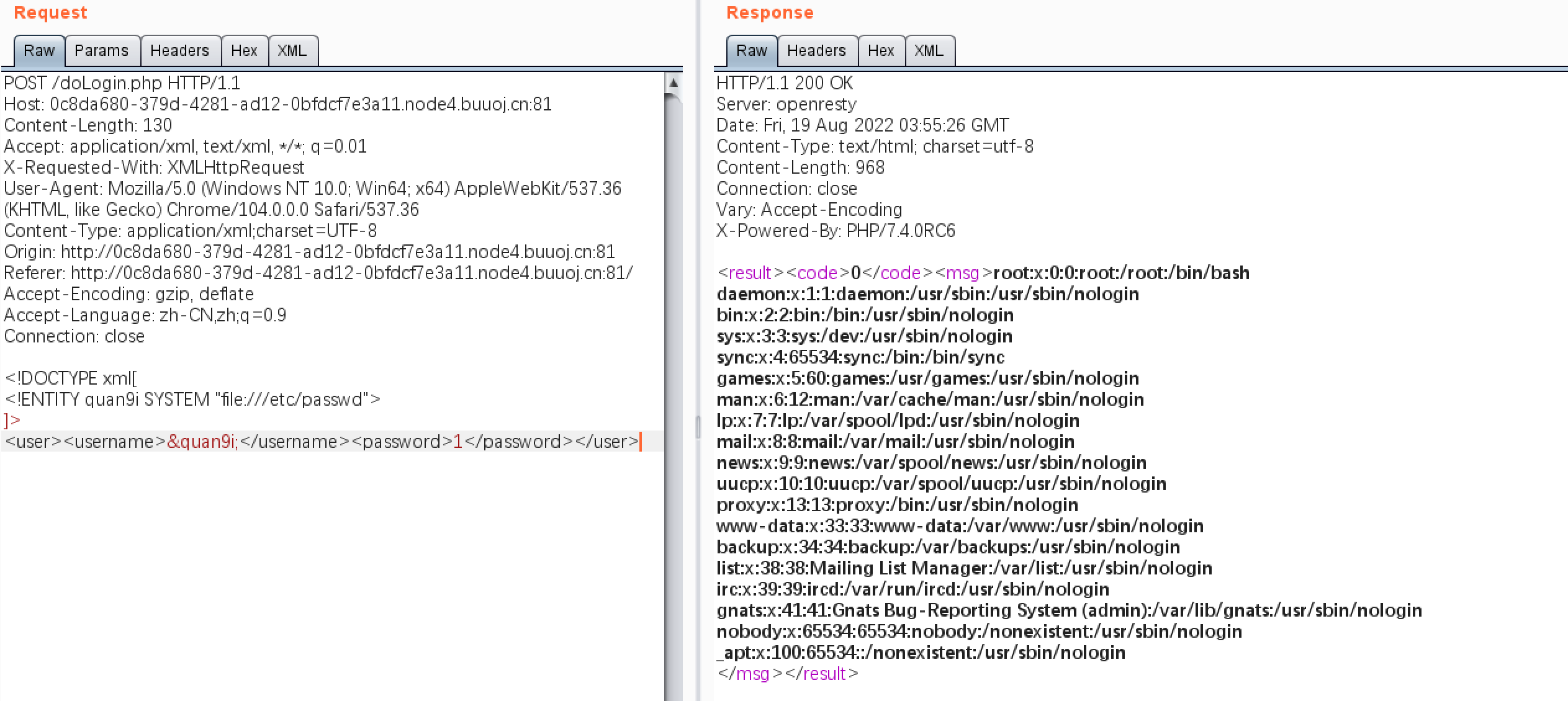This screenshot has height=701, width=1568.
Task: Click the list:x:38:38 Mailing List Manager entry
Action: click(x=965, y=568)
